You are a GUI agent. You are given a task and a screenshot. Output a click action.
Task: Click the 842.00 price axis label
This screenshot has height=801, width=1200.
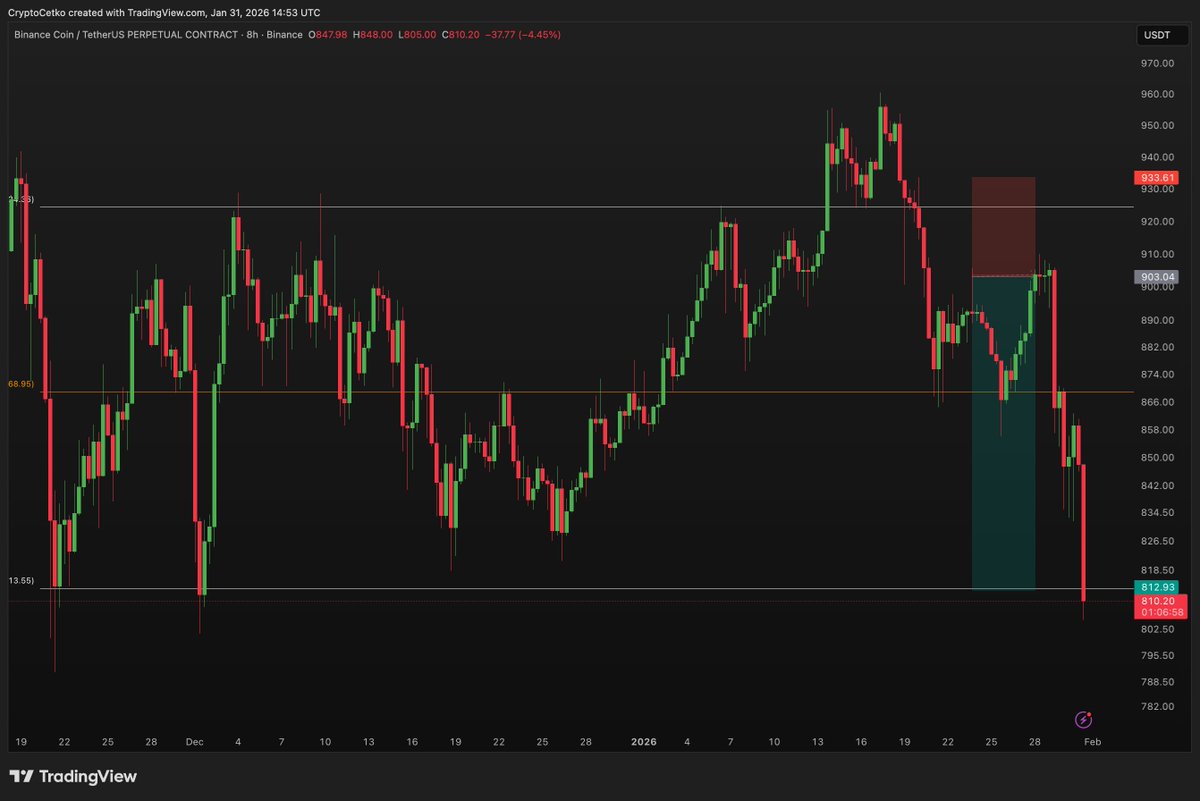point(1157,485)
